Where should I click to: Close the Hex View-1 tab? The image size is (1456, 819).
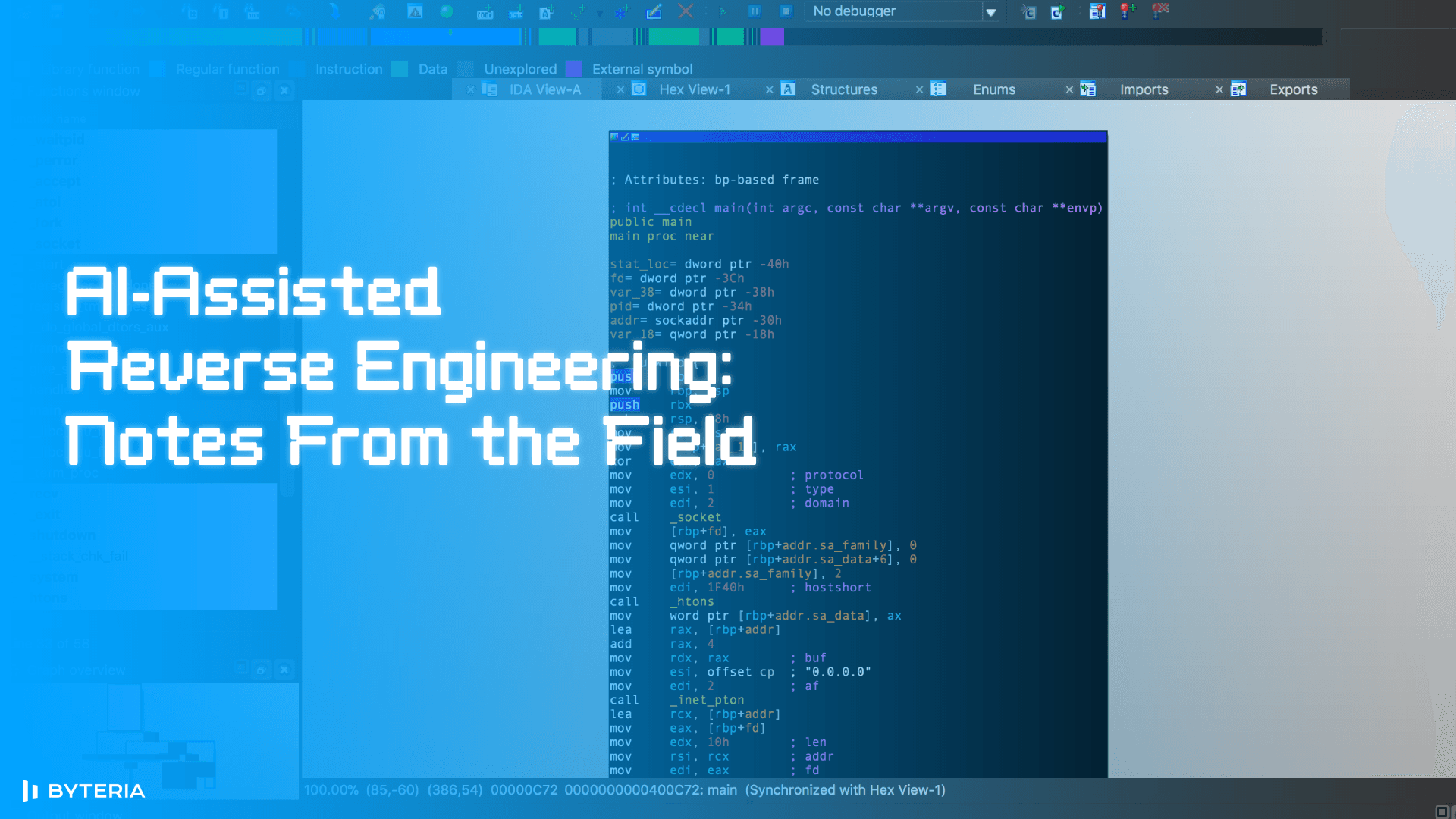620,89
